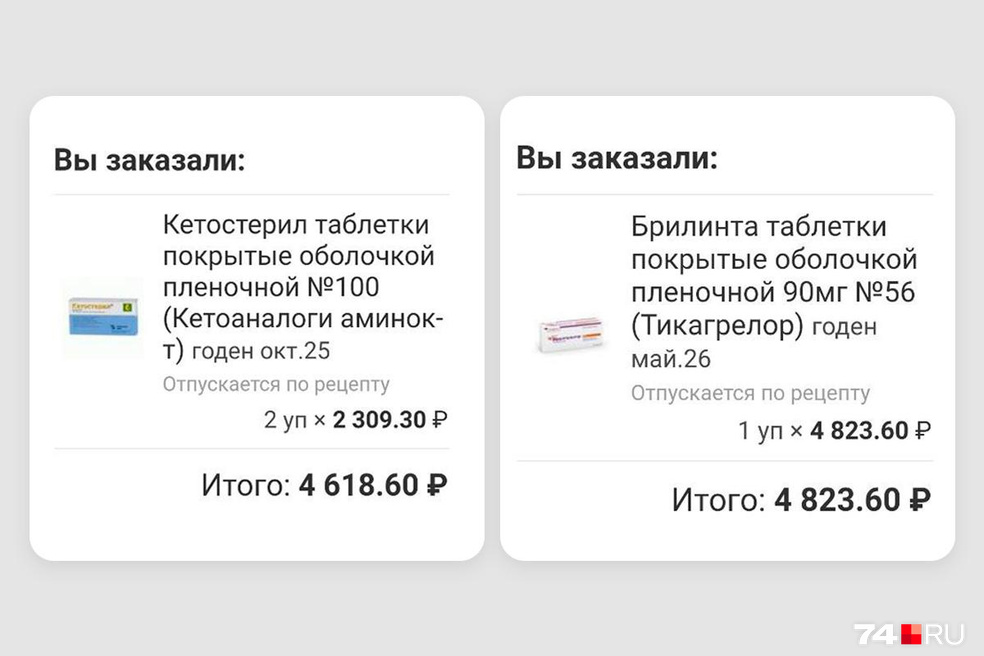This screenshot has height=656, width=984.
Task: Click the 74.RU logo watermark
Action: click(908, 633)
